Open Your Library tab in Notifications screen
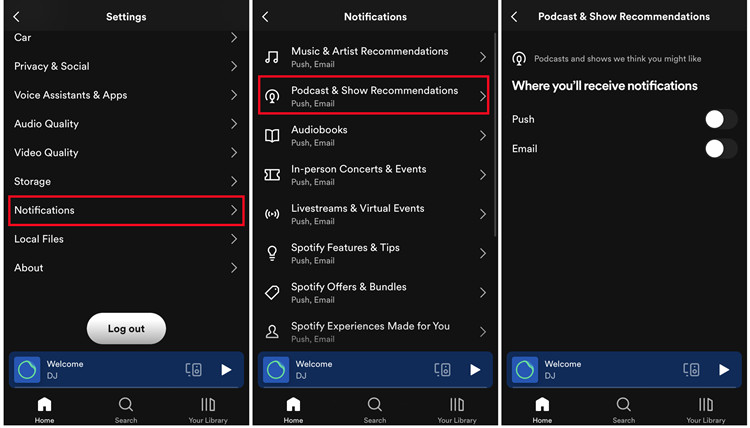 coord(457,410)
